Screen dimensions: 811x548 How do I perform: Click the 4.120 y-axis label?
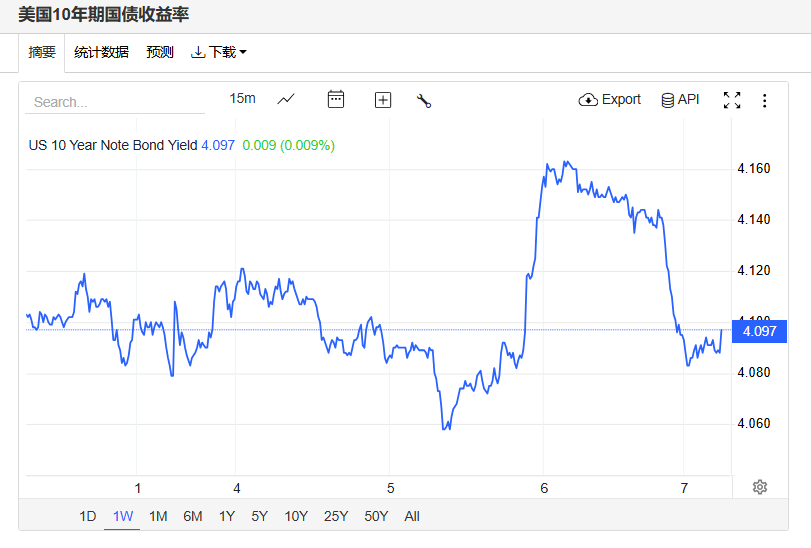pos(754,270)
